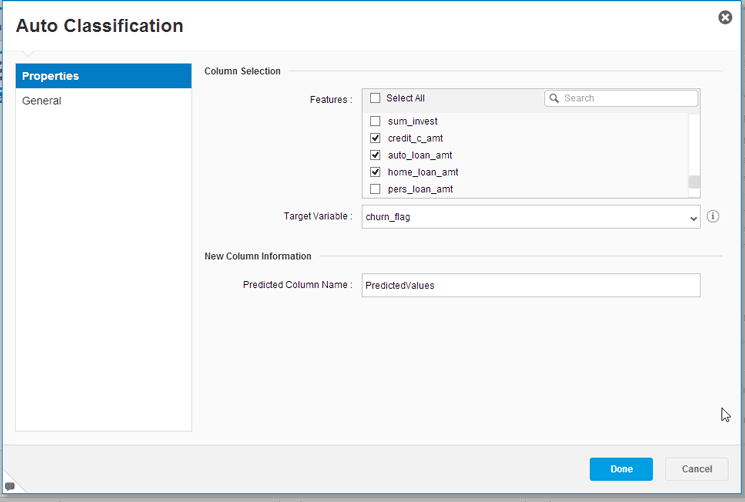
Task: Click the dropdown arrow next to churn_flag
Action: [x=693, y=218]
